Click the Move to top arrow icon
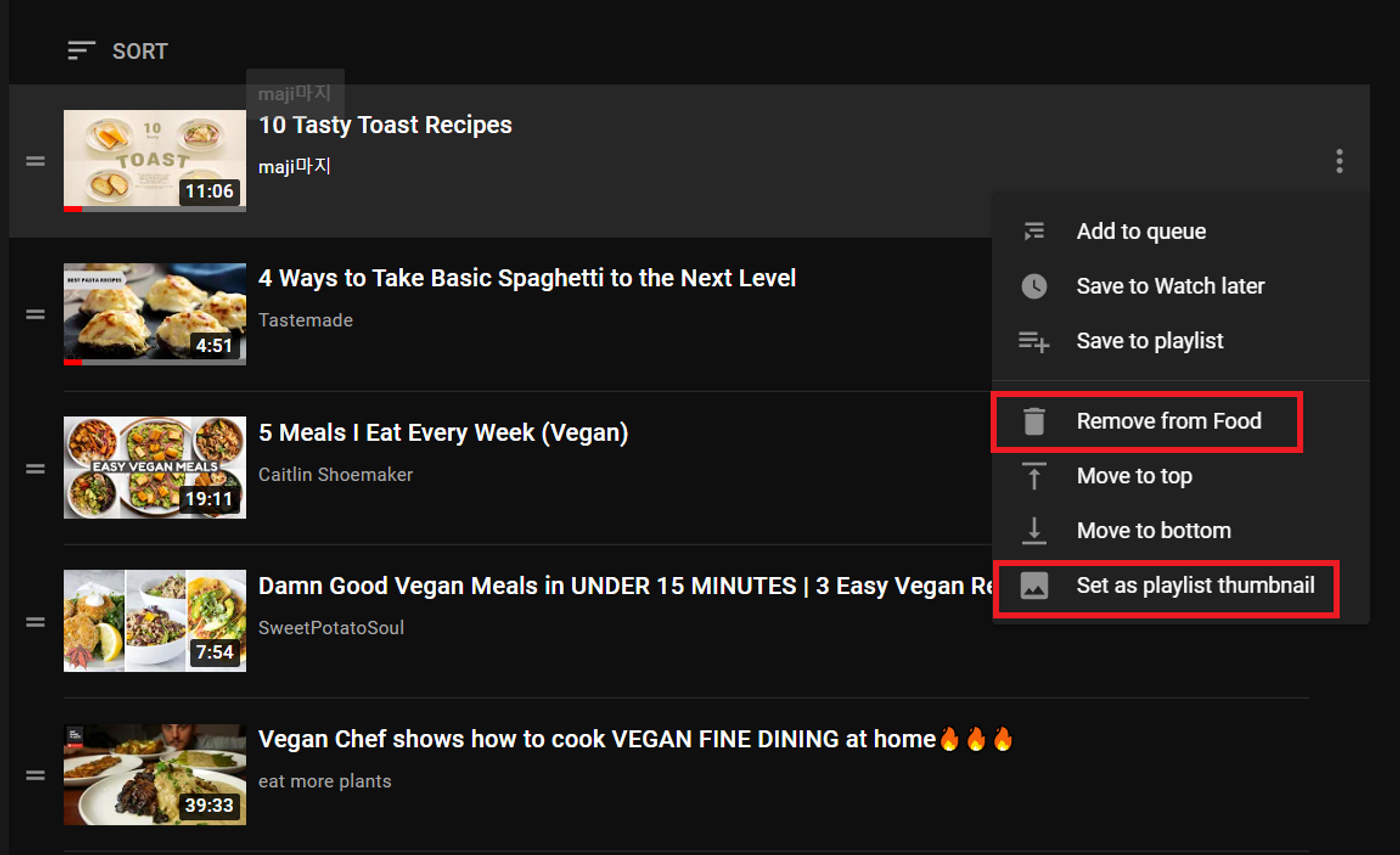The width and height of the screenshot is (1400, 855). 1035,476
